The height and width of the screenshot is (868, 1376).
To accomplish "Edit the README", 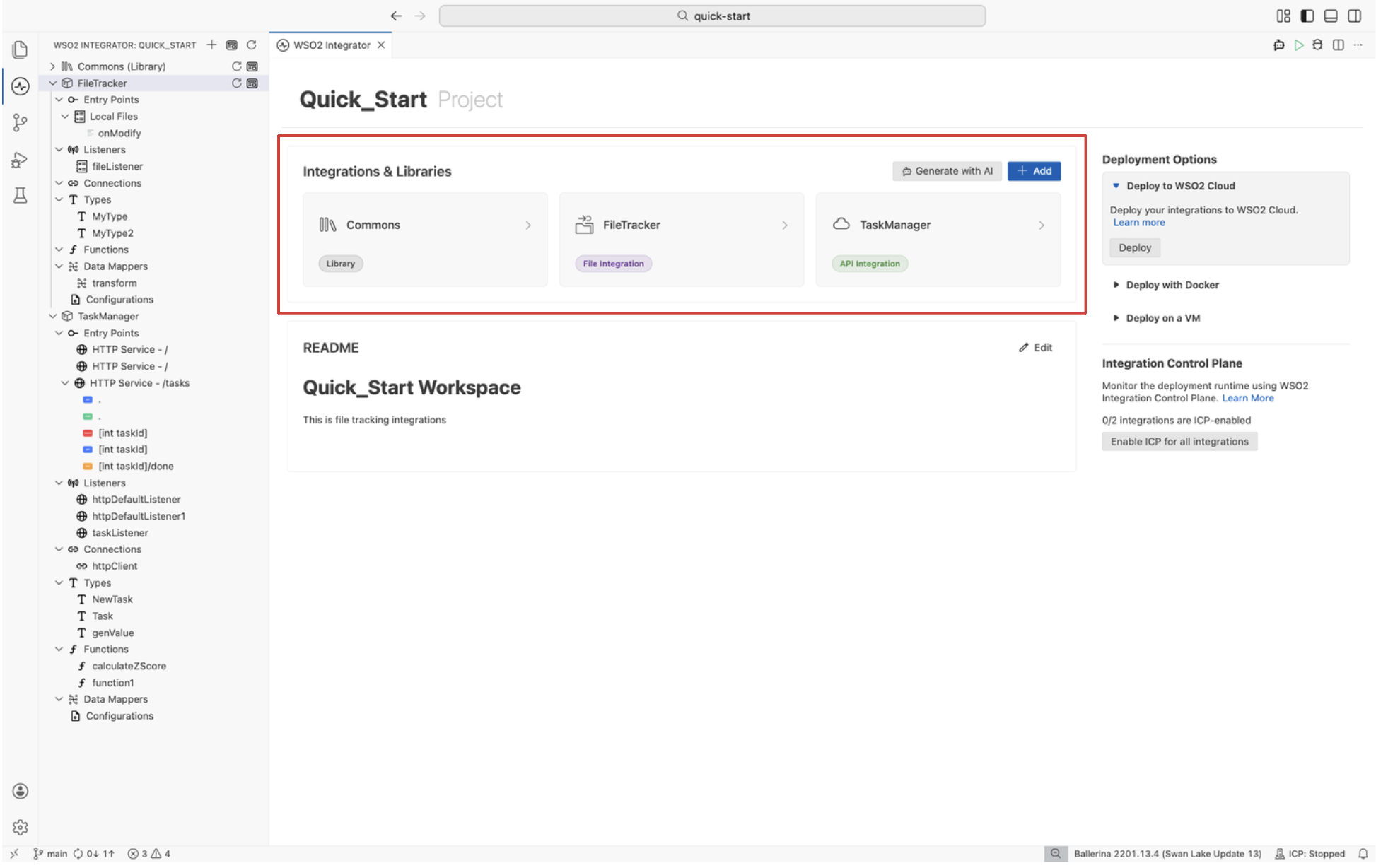I will [x=1036, y=348].
